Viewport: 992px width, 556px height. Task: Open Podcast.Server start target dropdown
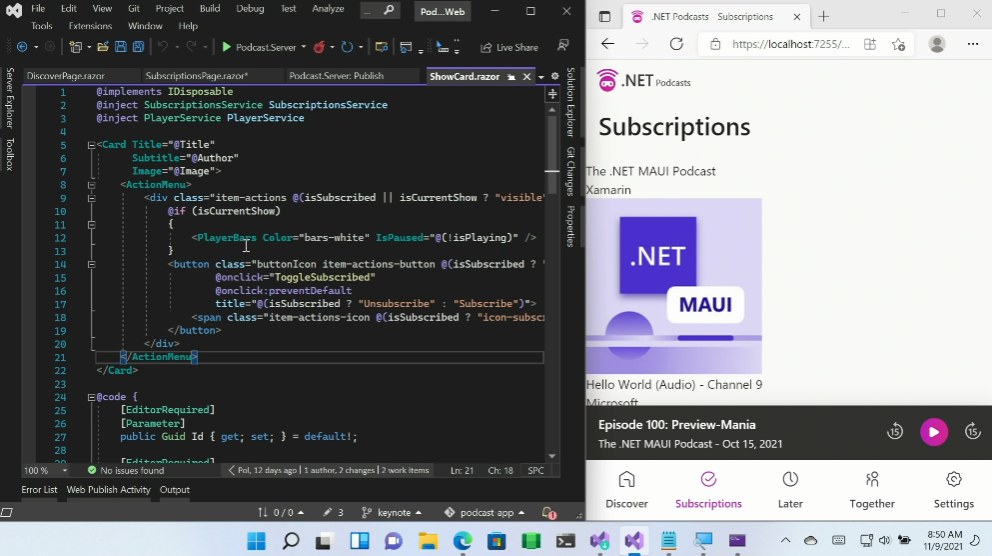pos(304,47)
